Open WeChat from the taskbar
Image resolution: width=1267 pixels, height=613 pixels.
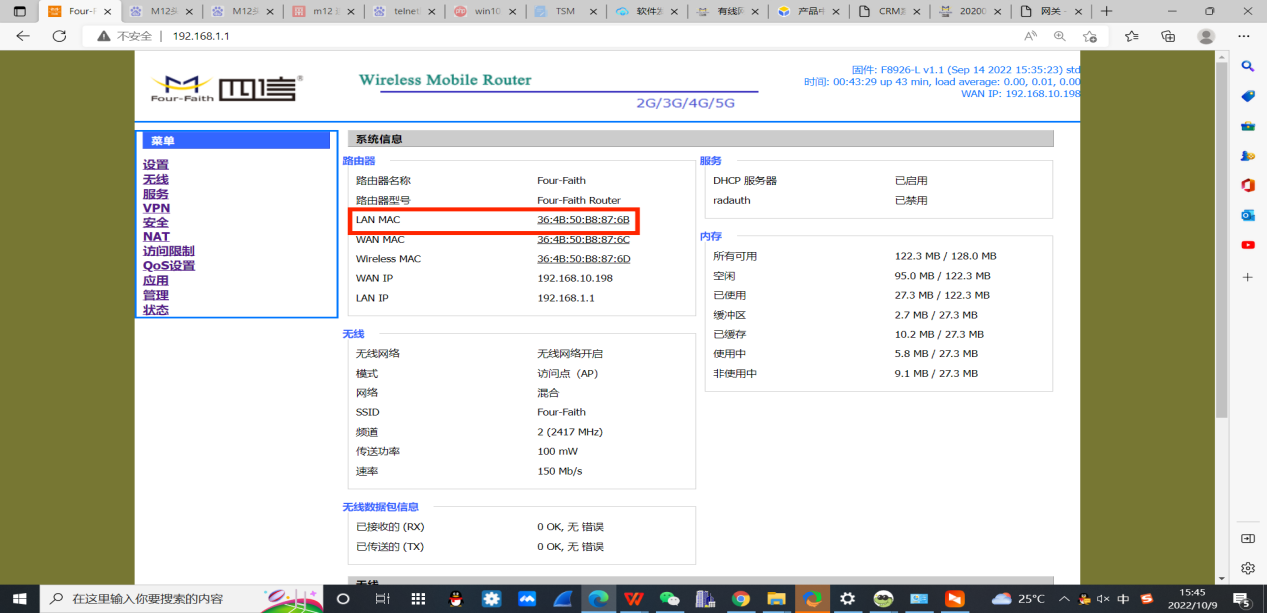[x=669, y=599]
